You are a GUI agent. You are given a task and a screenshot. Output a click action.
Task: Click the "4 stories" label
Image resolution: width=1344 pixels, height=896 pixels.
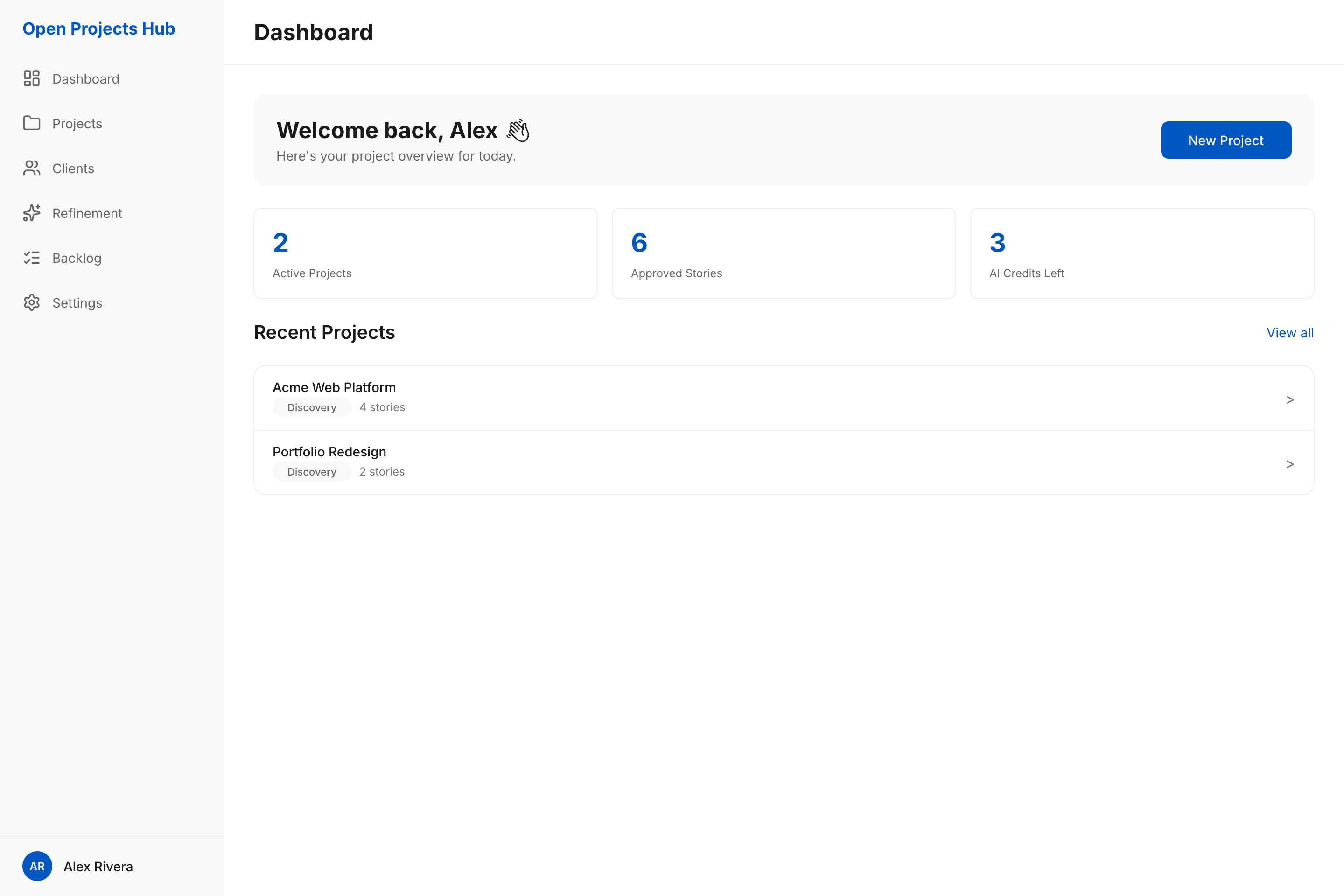pos(382,407)
